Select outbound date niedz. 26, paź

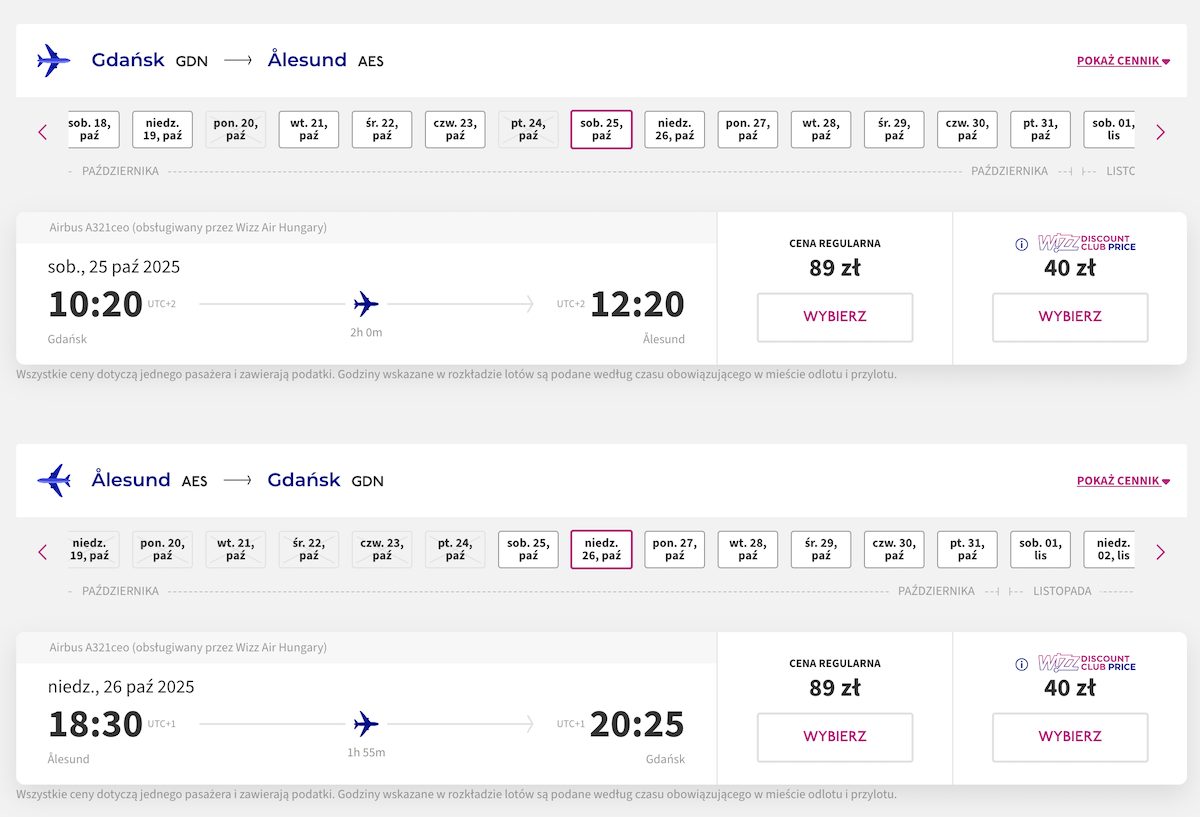coord(674,130)
